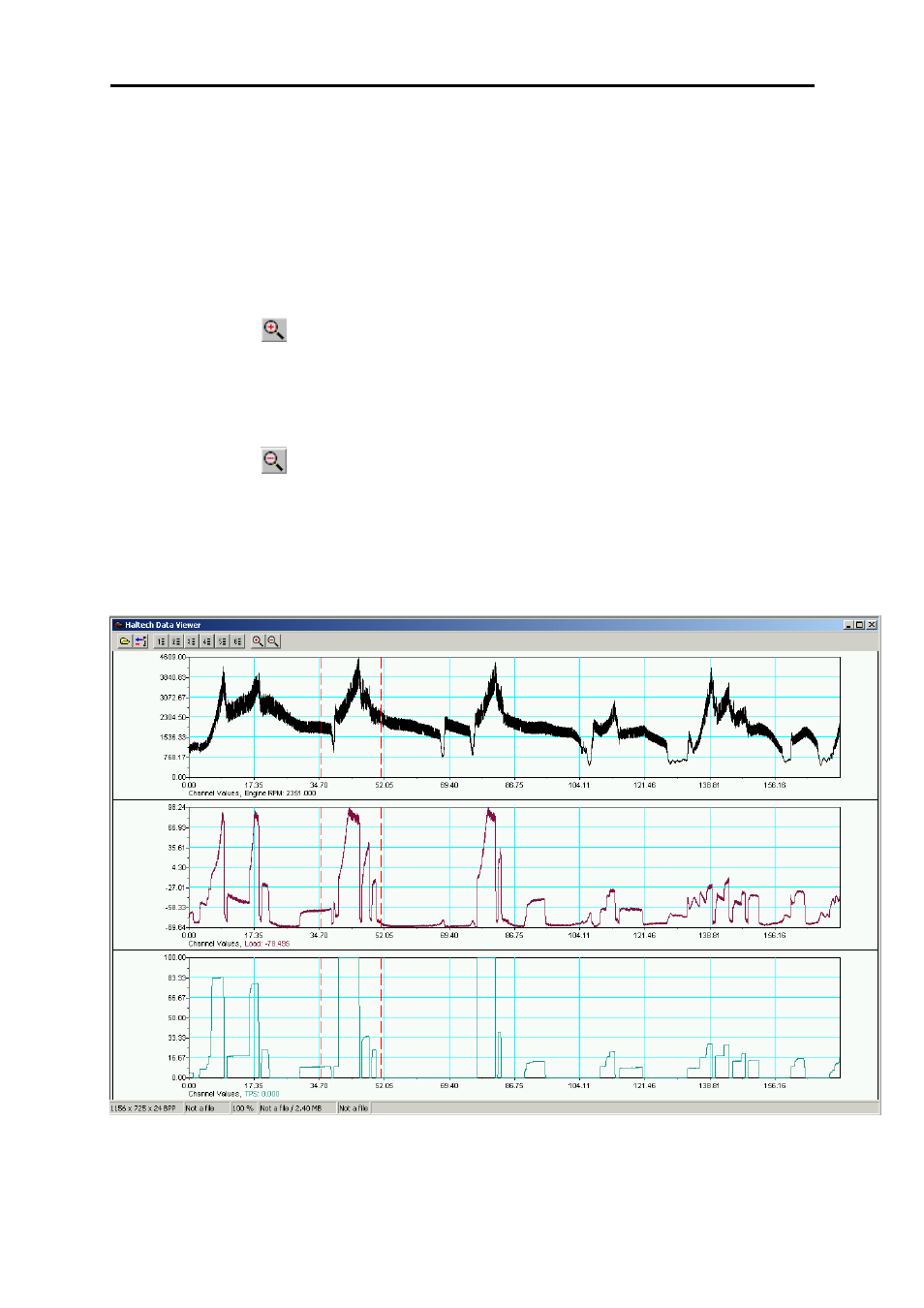
Task: Click the 83.33 value on the TPS axis
Action: (x=177, y=978)
